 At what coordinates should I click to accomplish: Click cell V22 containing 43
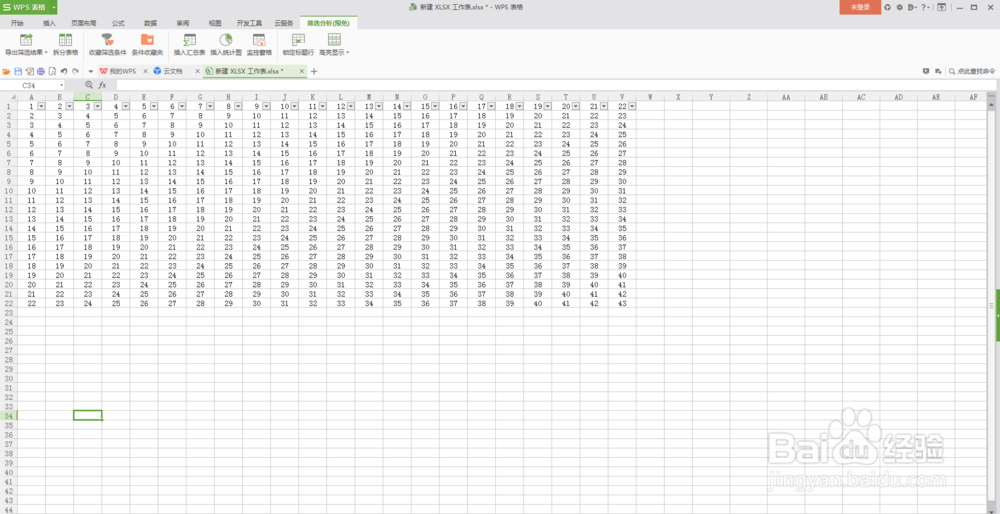622,304
